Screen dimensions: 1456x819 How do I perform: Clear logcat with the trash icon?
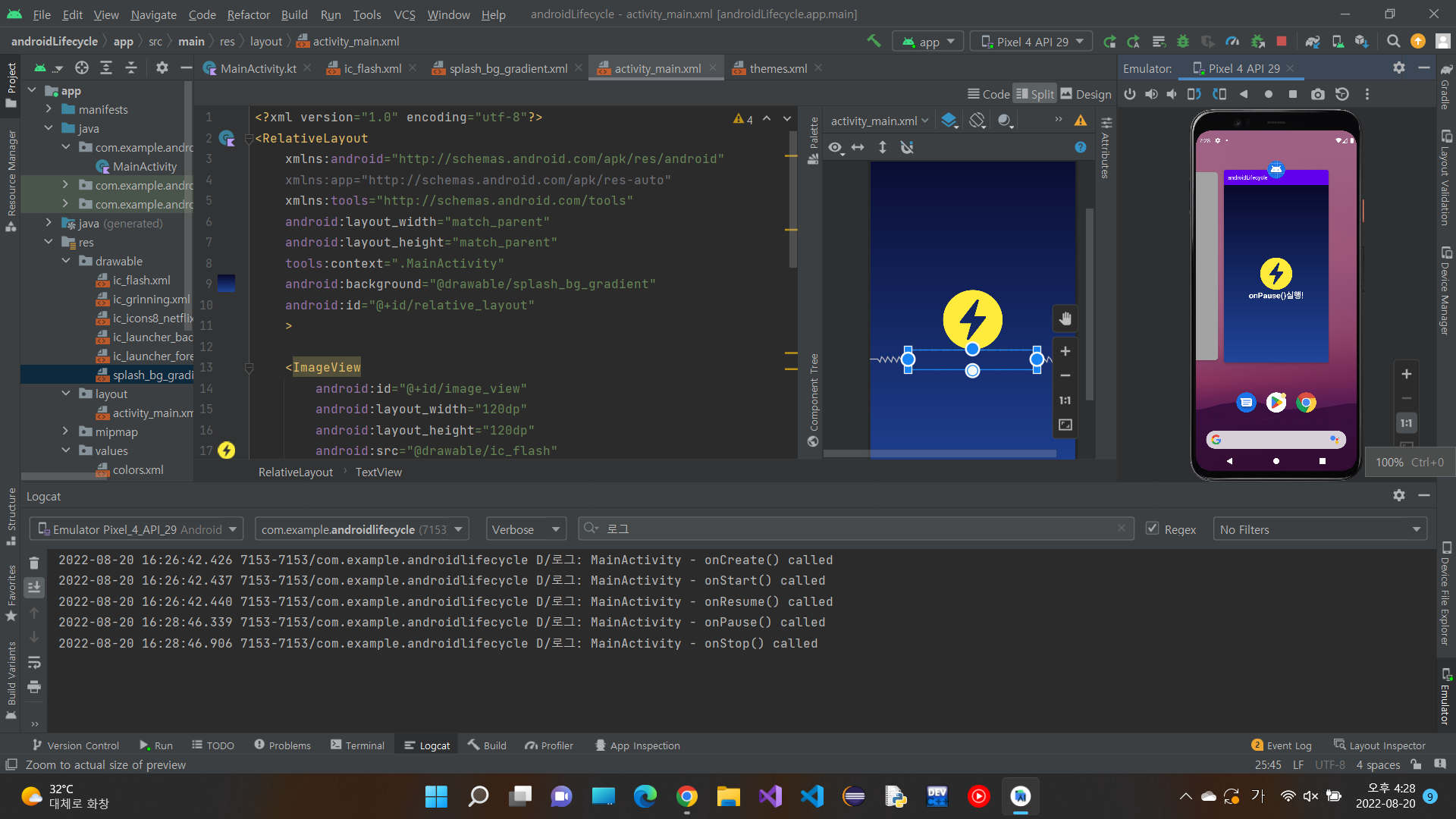pyautogui.click(x=34, y=563)
